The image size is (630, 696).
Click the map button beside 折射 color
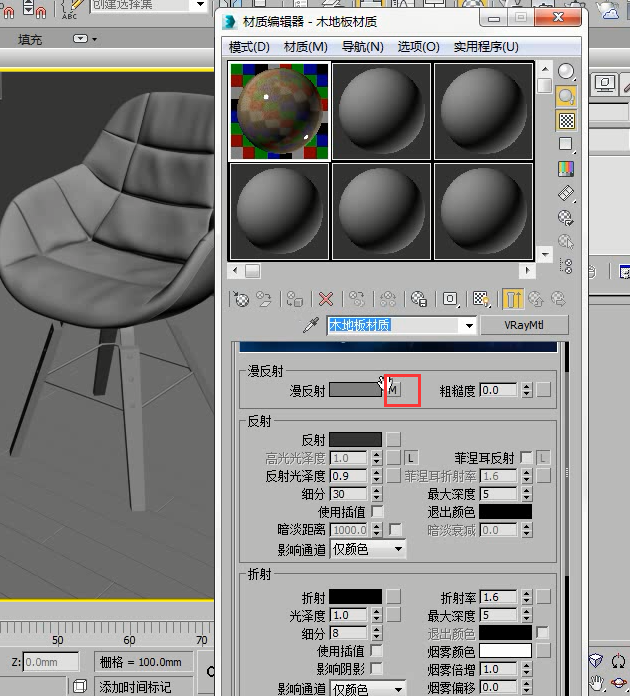pyautogui.click(x=393, y=597)
